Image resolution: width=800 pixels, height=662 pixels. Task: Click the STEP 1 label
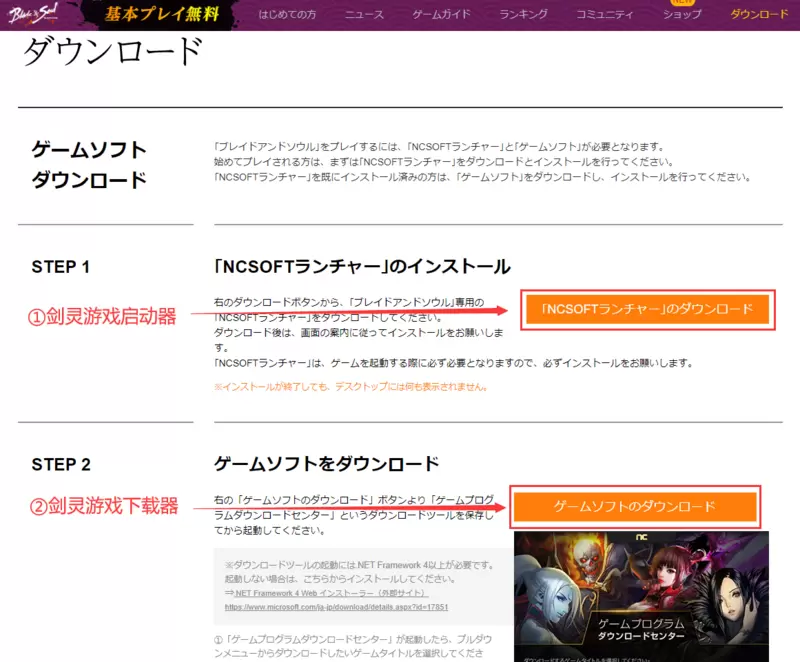click(60, 267)
